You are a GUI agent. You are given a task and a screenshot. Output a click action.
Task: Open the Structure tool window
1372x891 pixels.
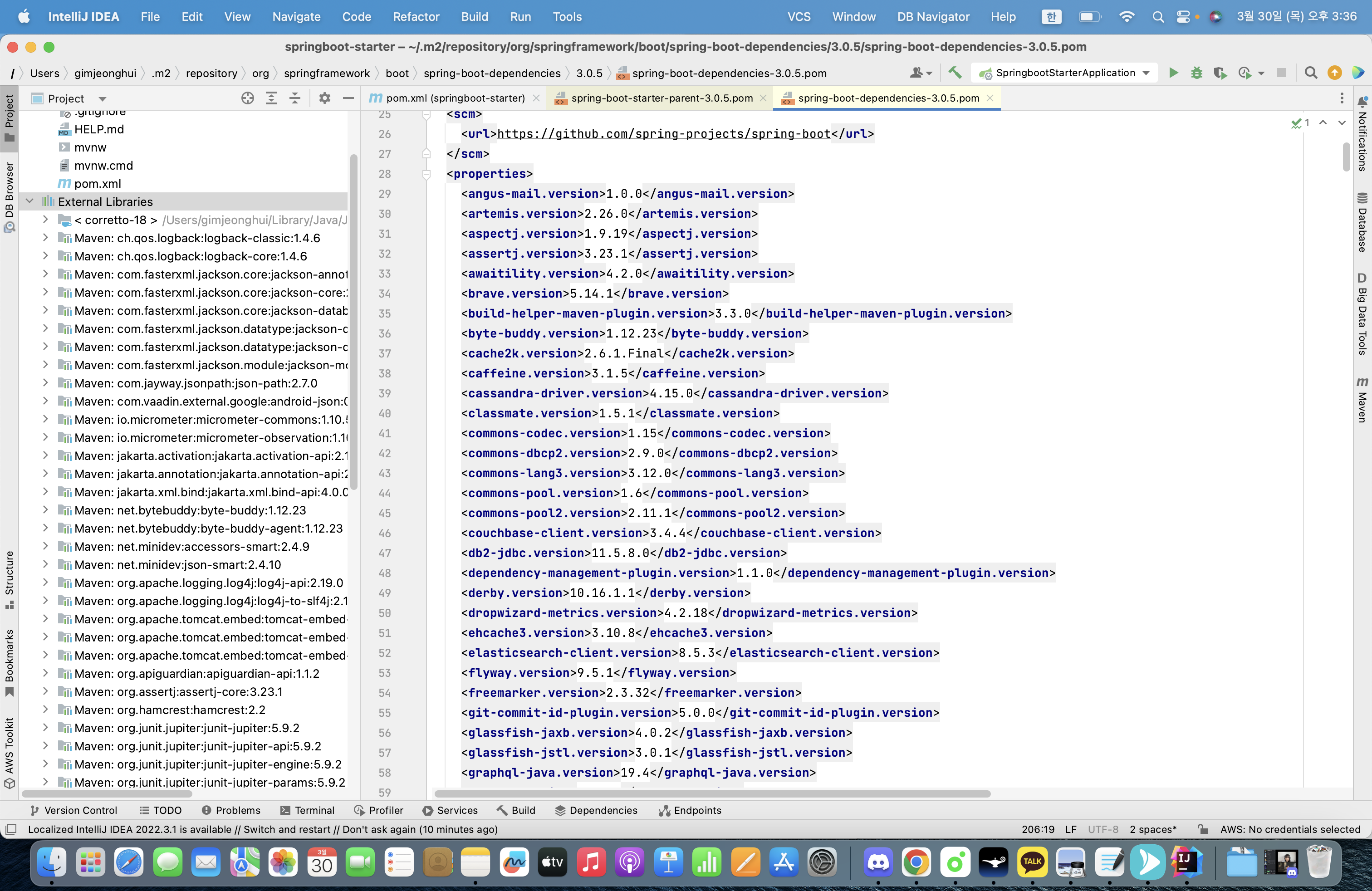(9, 580)
